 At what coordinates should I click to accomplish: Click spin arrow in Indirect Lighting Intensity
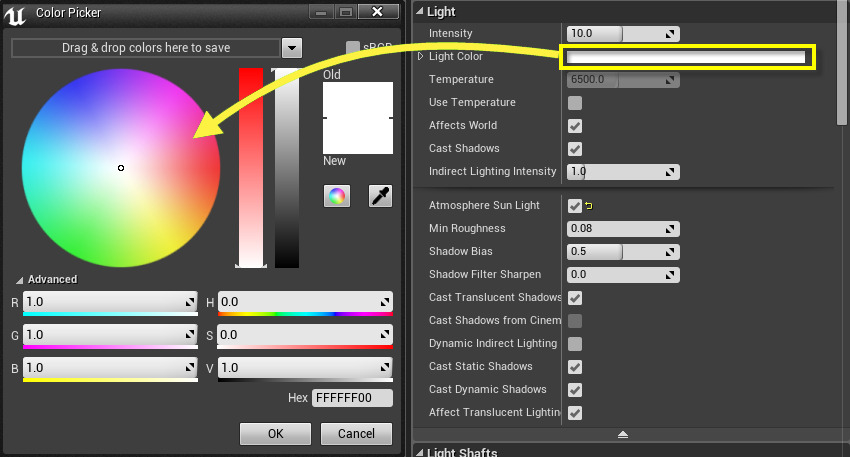pos(670,172)
